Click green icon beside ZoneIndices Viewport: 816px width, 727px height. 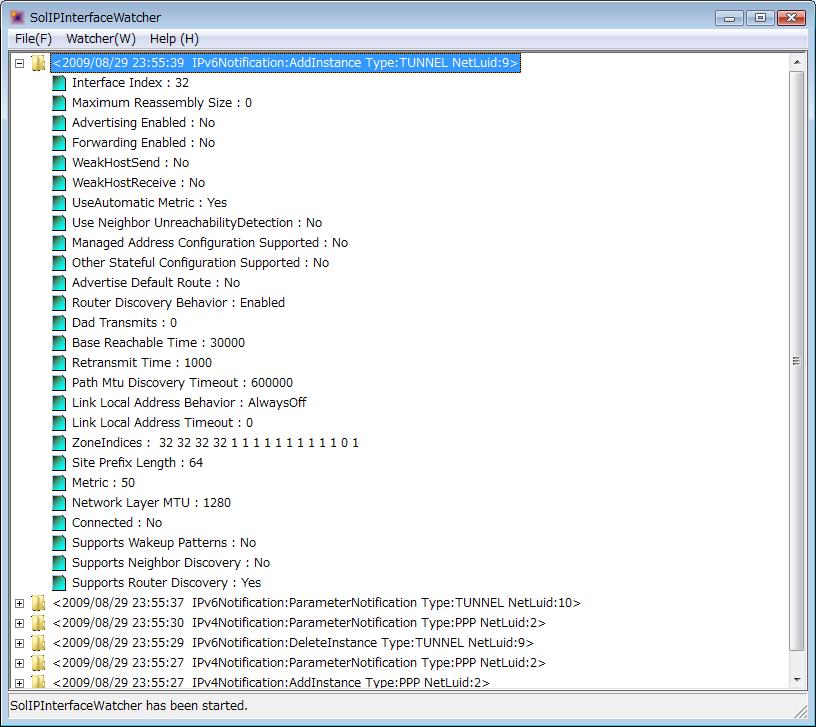59,443
